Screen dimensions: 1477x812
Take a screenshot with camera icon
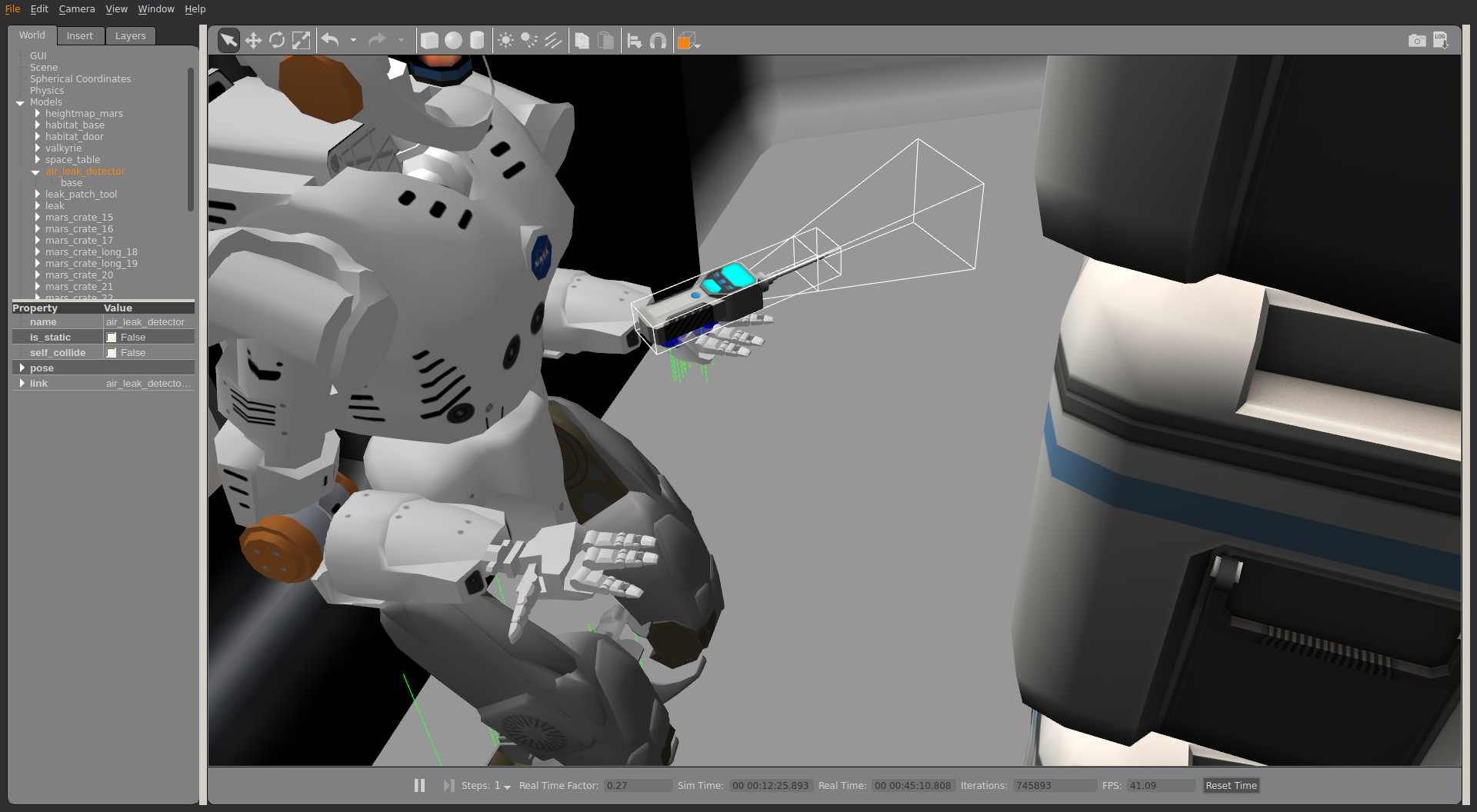pos(1416,41)
